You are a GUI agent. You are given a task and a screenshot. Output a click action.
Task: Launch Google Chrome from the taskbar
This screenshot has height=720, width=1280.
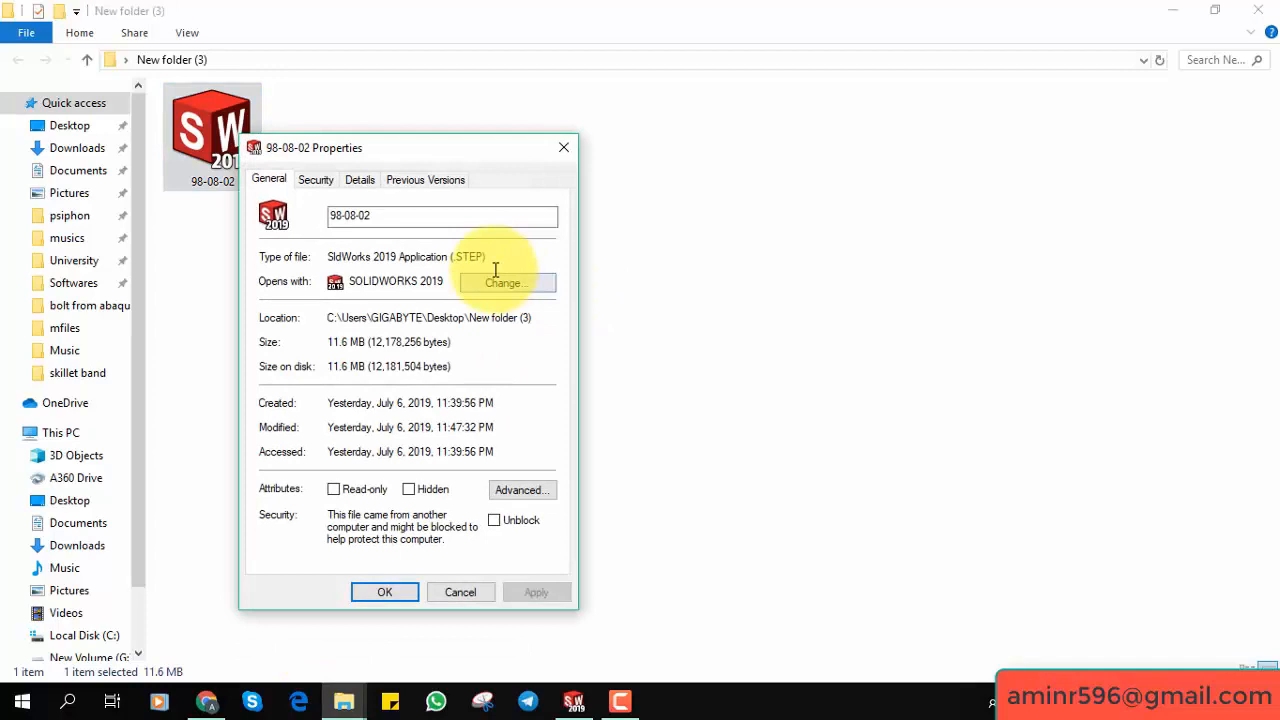point(206,702)
